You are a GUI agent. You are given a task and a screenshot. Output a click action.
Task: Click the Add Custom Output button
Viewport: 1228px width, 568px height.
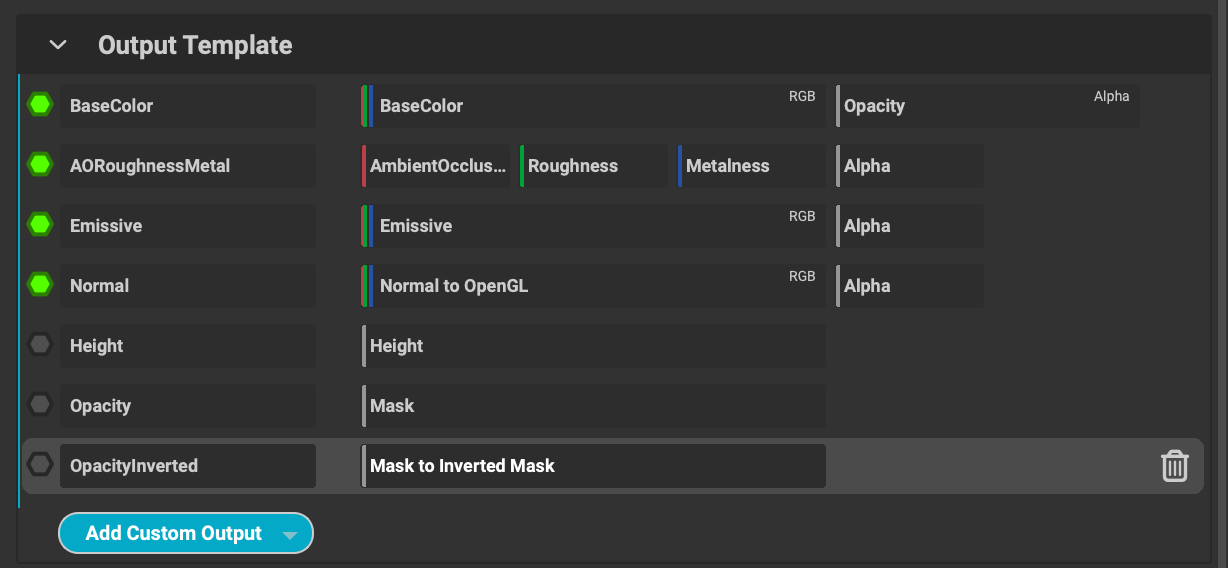173,534
